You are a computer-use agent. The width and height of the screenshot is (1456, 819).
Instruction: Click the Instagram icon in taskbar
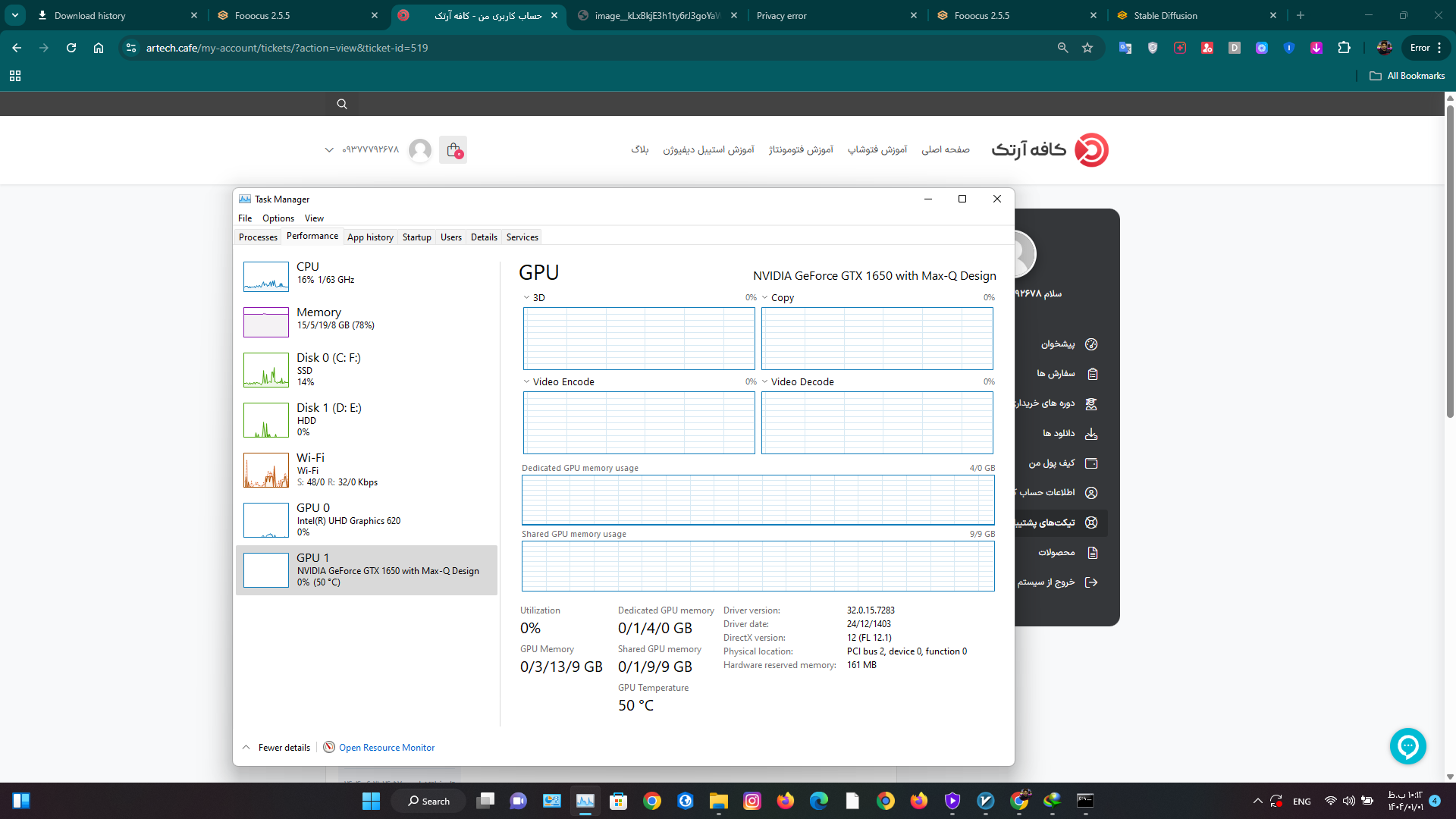point(752,801)
